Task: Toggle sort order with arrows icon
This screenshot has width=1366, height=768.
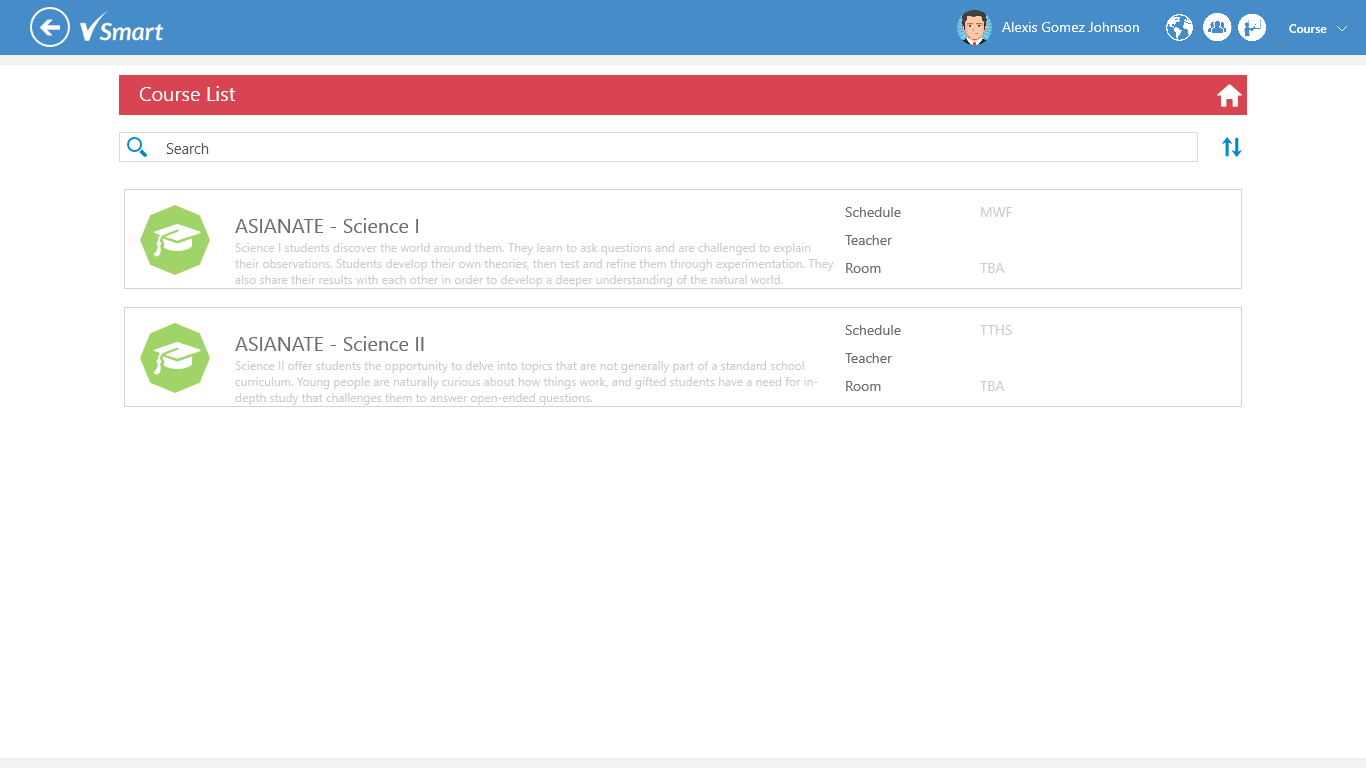Action: (x=1232, y=147)
